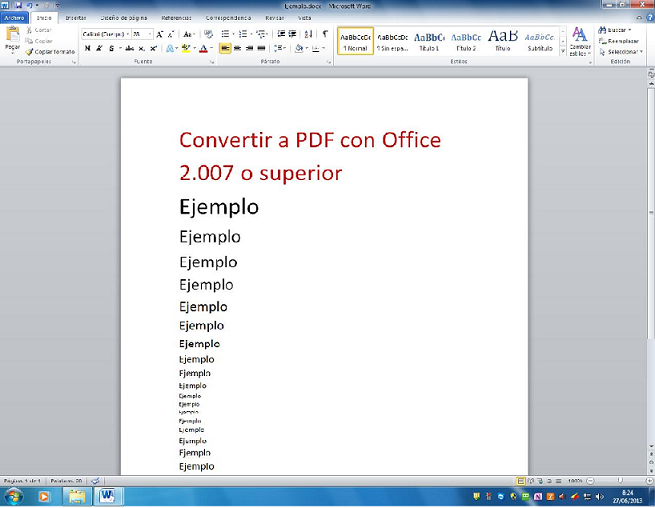Viewport: 655px width, 508px height.
Task: Toggle align text left
Action: pyautogui.click(x=225, y=48)
